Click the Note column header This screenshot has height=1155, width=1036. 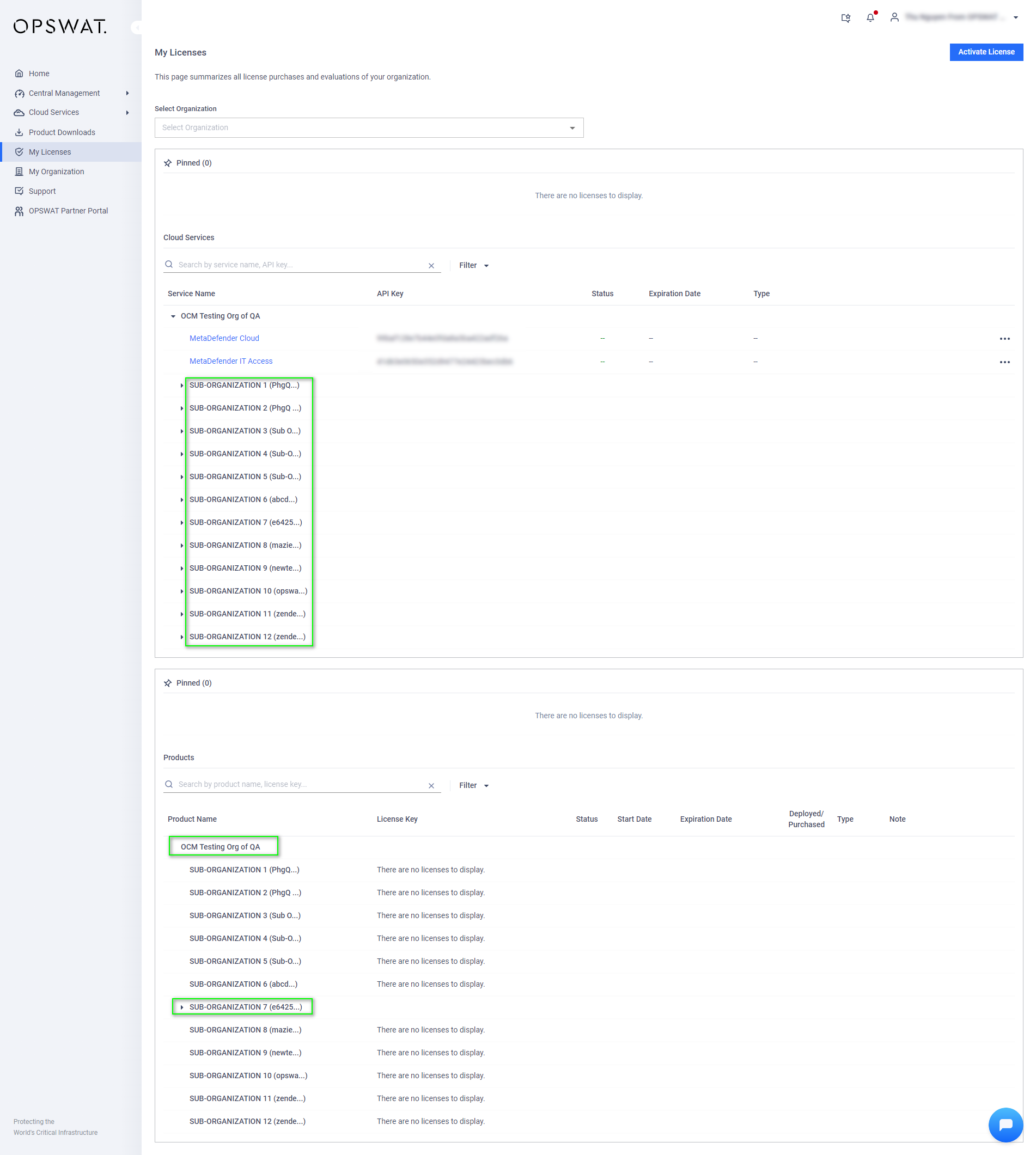tap(897, 820)
